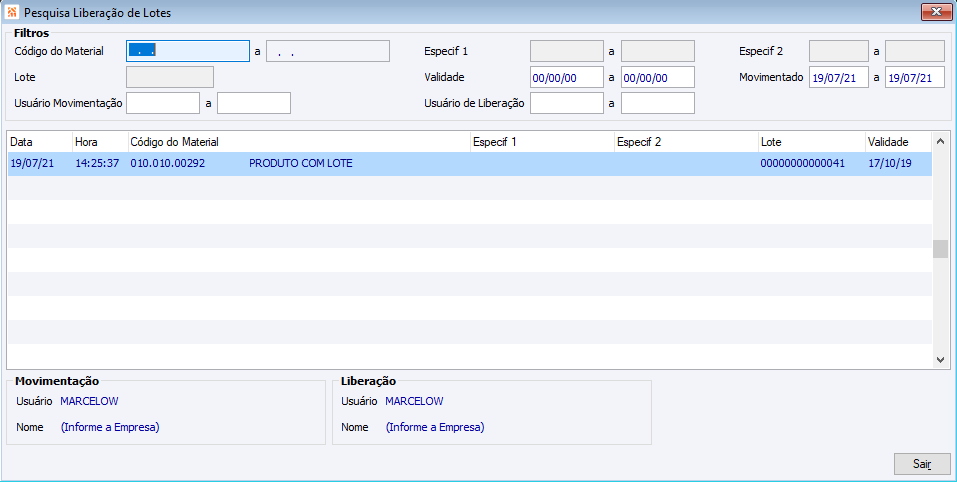Focus the first Usuário Movimentação field
957x482 pixels.
[163, 103]
